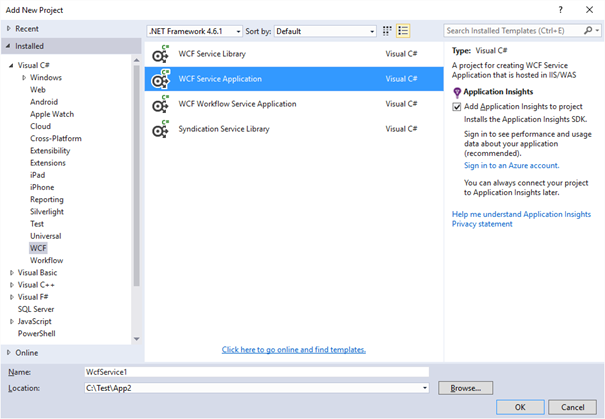Click the tree scrollbar up arrow
The width and height of the screenshot is (605, 419).
pos(136,61)
